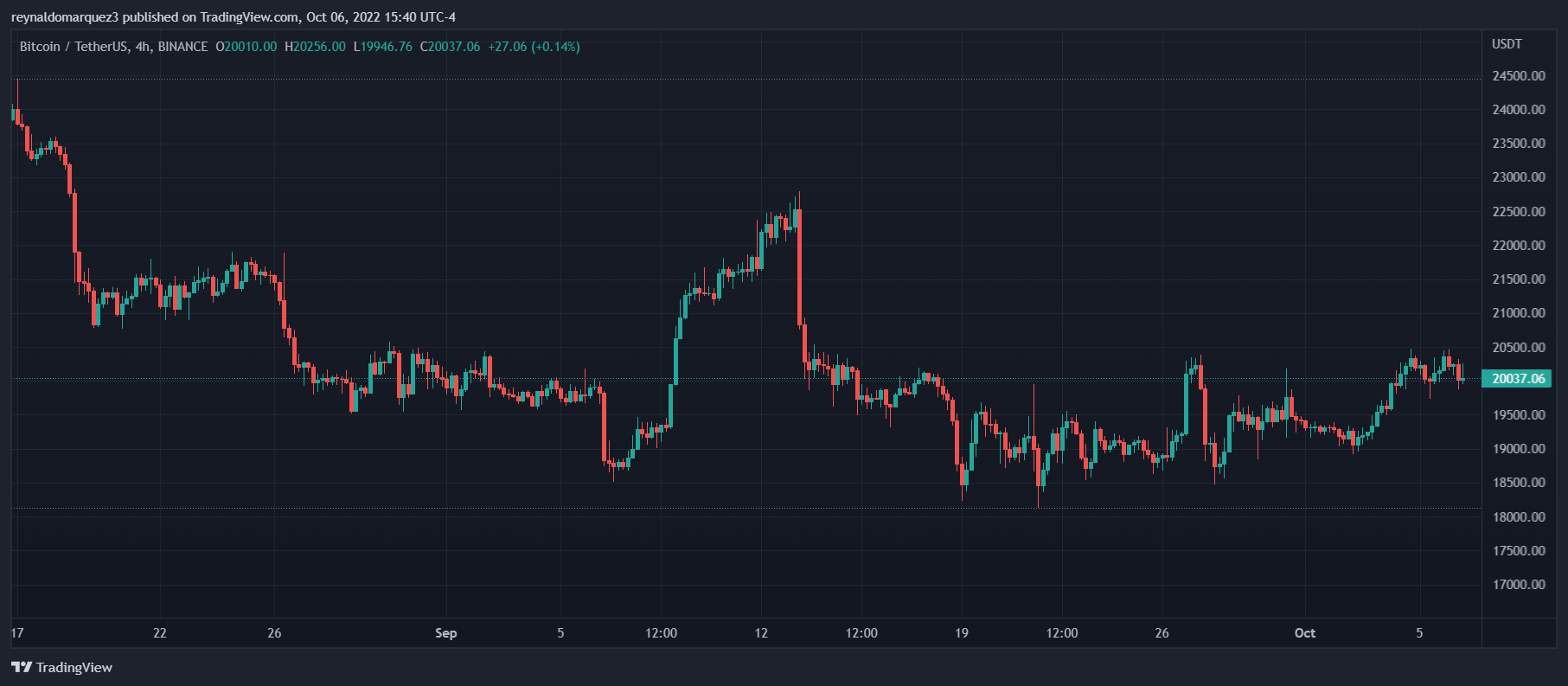Screen dimensions: 1568x686
Task: Click the 22500.00 price axis label
Action: pos(1519,212)
